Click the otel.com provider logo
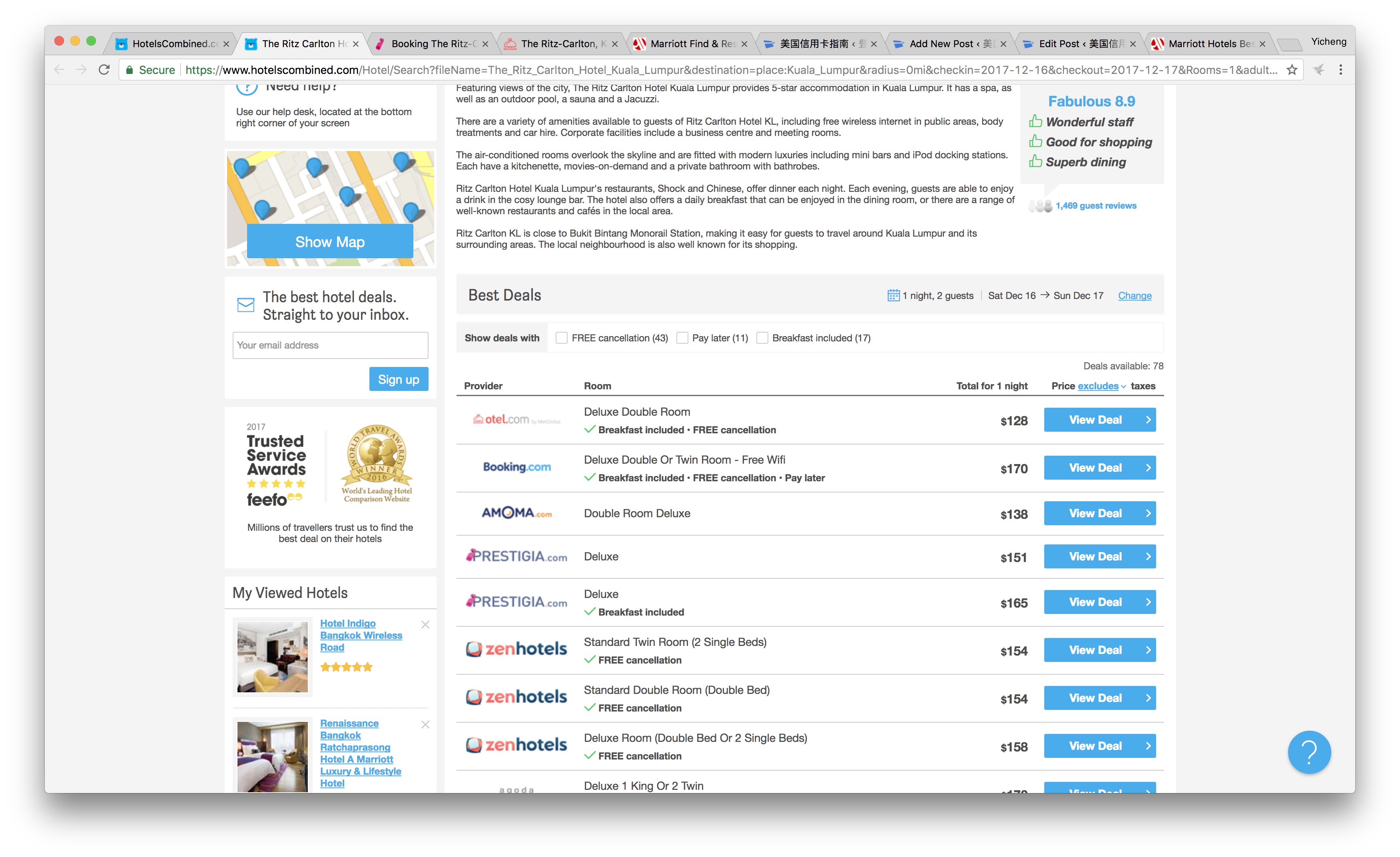1400x857 pixels. click(517, 420)
